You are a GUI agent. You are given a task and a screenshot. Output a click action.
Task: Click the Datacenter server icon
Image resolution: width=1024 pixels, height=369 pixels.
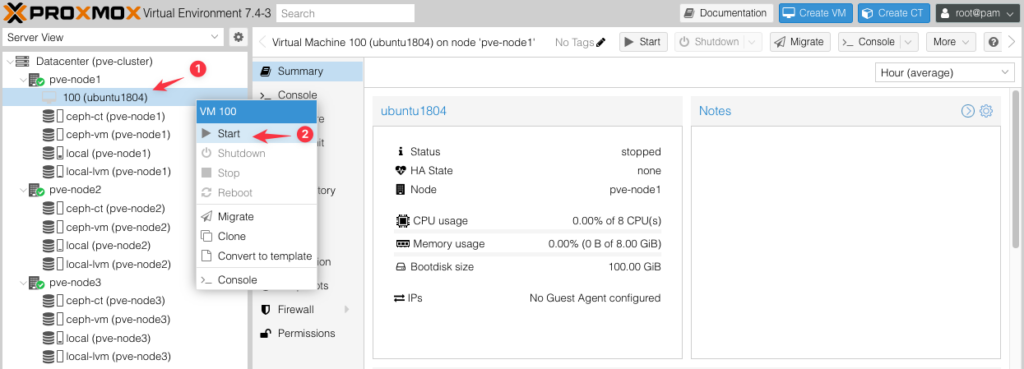(x=22, y=61)
